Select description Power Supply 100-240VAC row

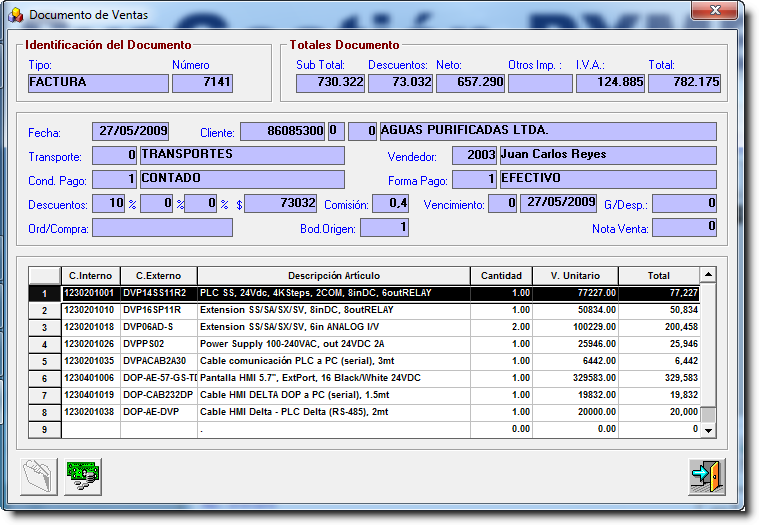pyautogui.click(x=334, y=344)
